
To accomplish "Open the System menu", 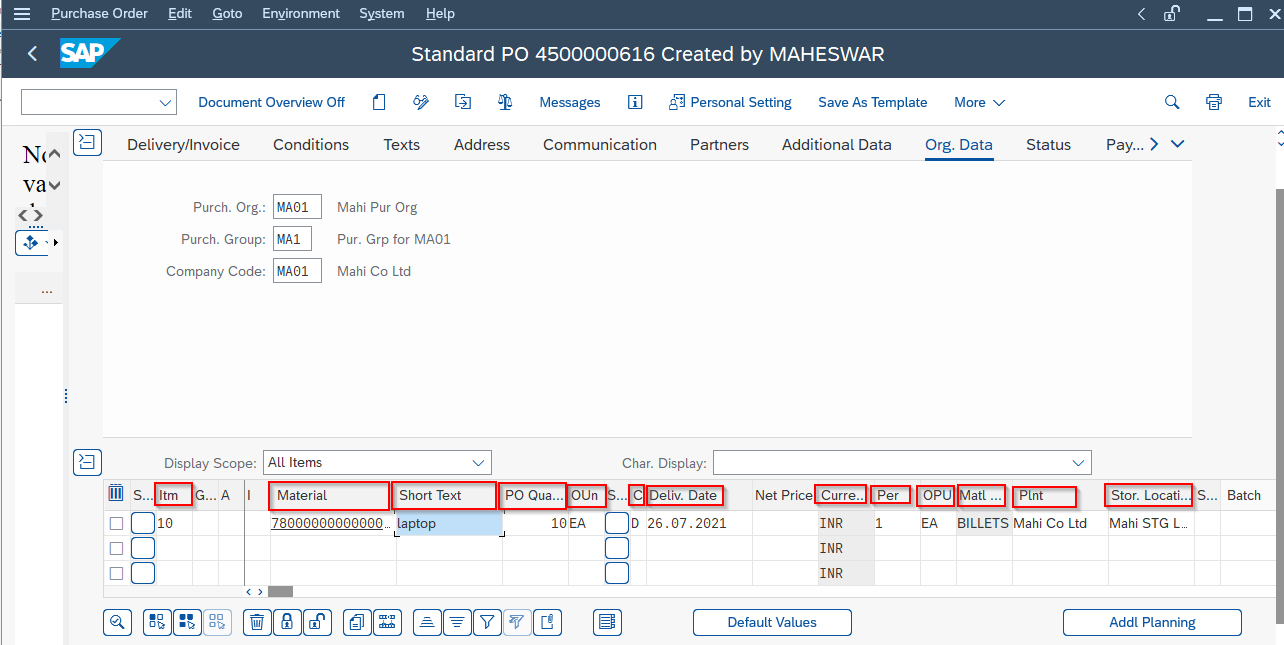I will [x=382, y=14].
